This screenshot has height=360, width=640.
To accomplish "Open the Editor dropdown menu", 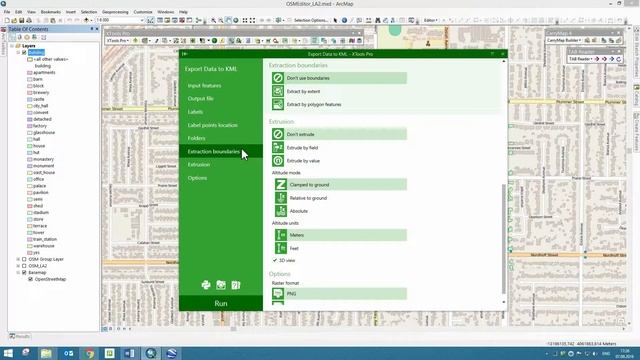I will pos(431,20).
